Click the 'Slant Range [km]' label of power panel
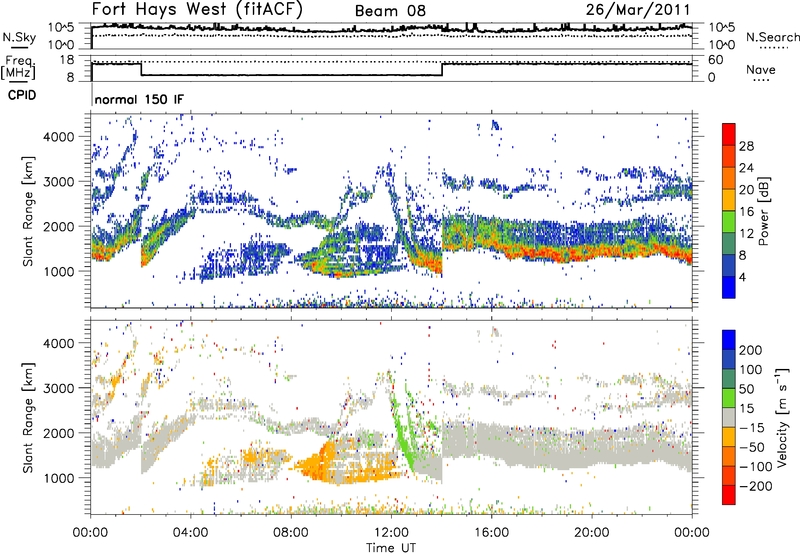800x554 pixels. tap(28, 211)
